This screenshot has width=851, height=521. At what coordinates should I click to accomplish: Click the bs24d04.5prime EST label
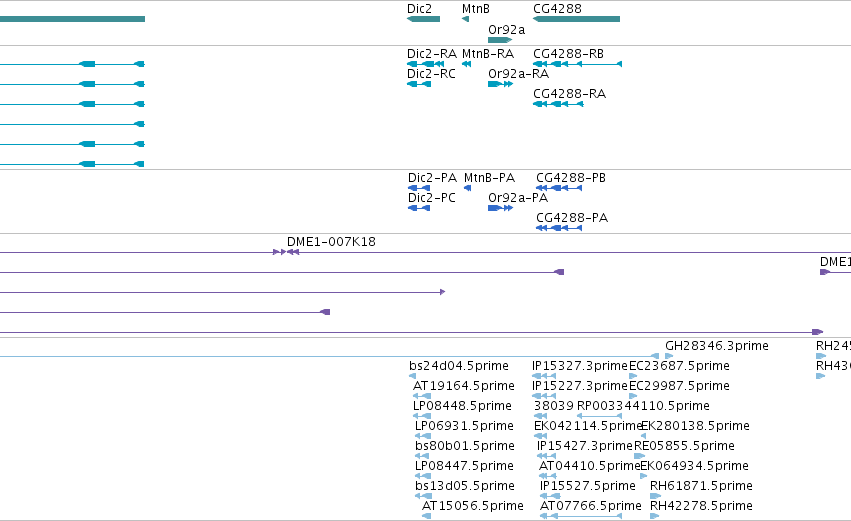[x=459, y=366]
